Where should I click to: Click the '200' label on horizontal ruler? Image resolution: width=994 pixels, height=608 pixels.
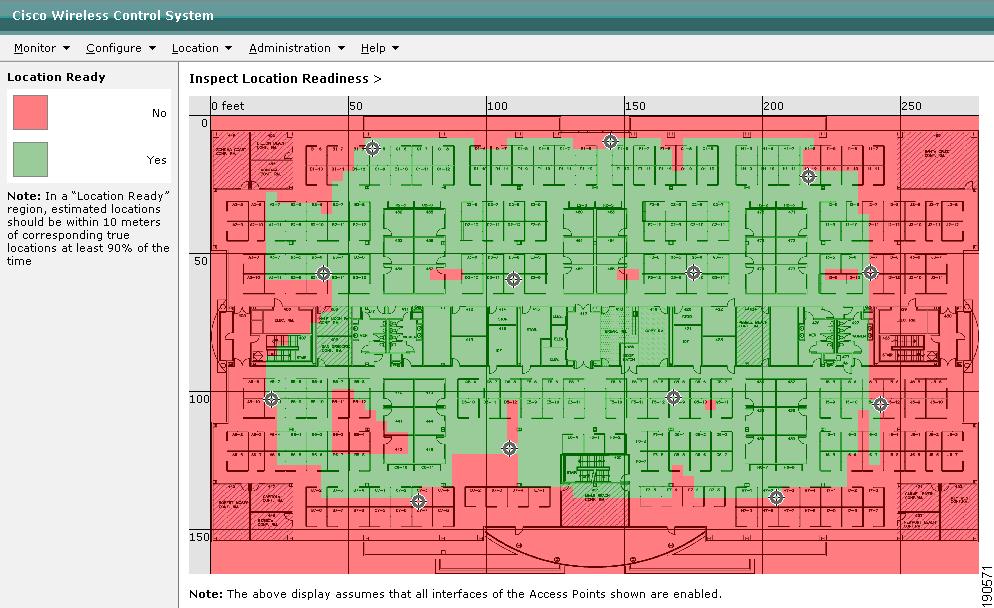(x=774, y=106)
